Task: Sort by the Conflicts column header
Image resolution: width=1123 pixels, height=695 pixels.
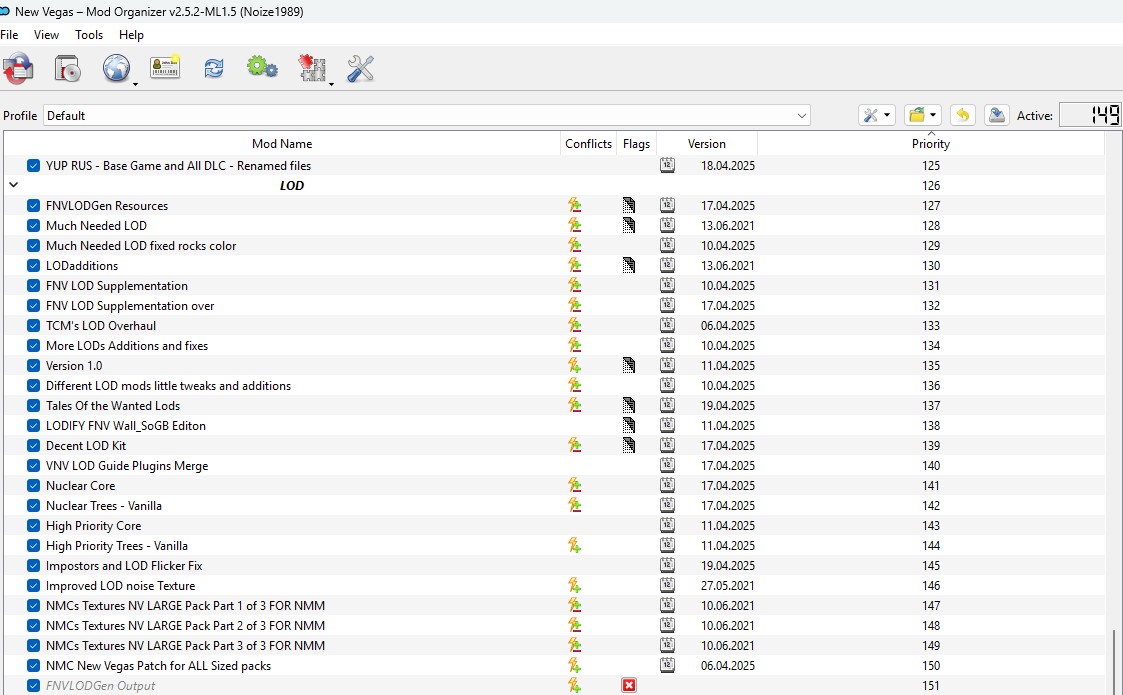Action: pos(589,143)
